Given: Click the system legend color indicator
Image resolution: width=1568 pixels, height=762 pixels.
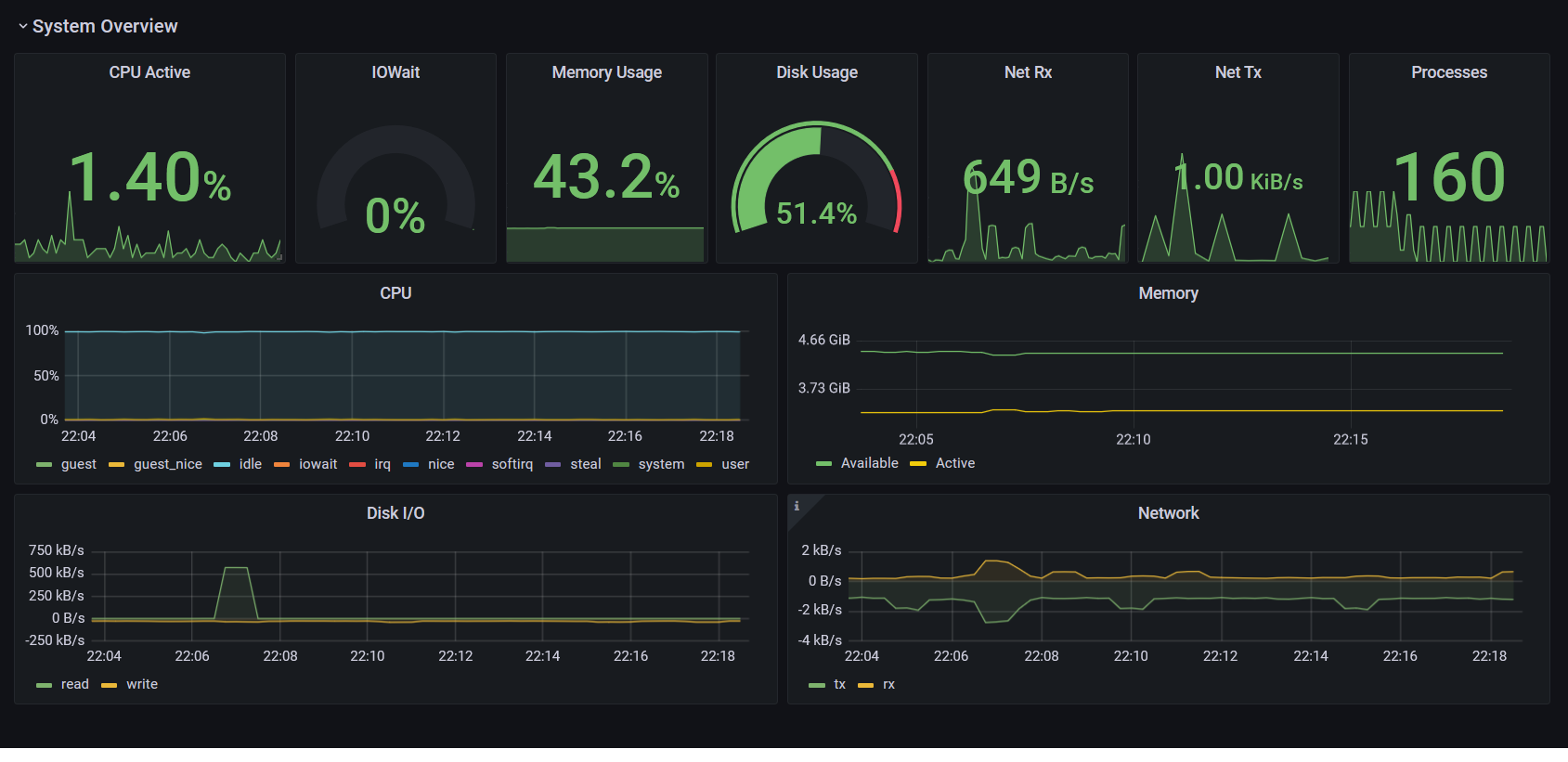Looking at the screenshot, I should coord(622,465).
